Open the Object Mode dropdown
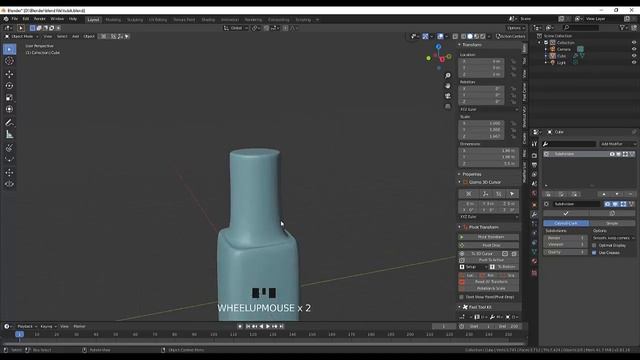Image resolution: width=640 pixels, height=360 pixels. [x=22, y=36]
